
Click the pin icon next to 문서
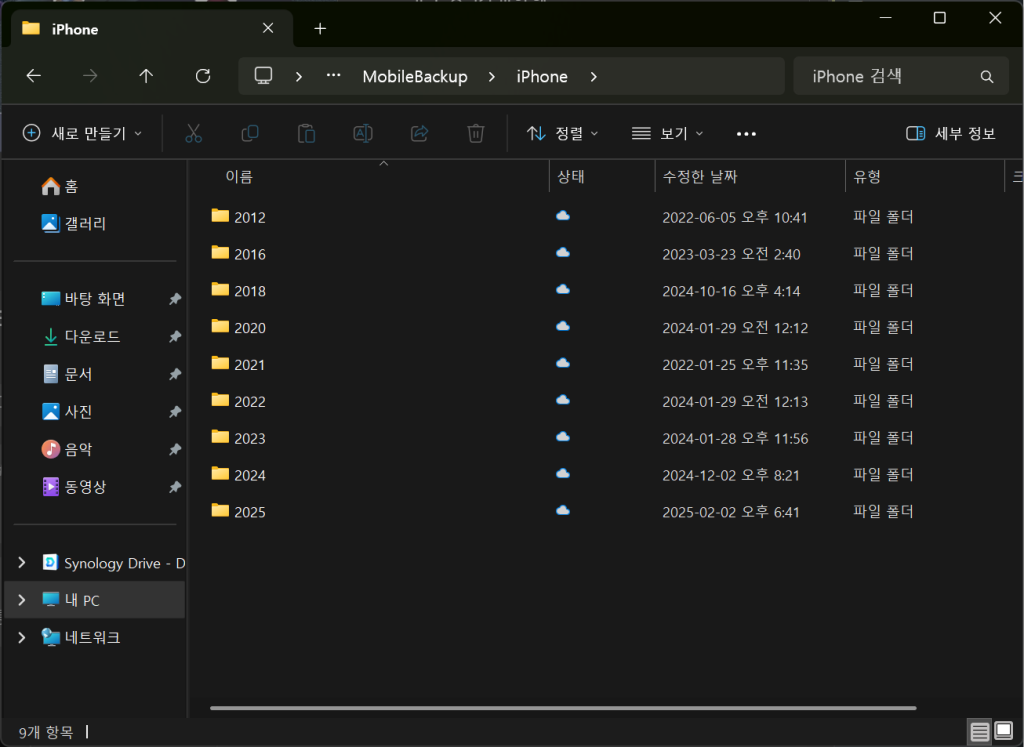pos(175,374)
